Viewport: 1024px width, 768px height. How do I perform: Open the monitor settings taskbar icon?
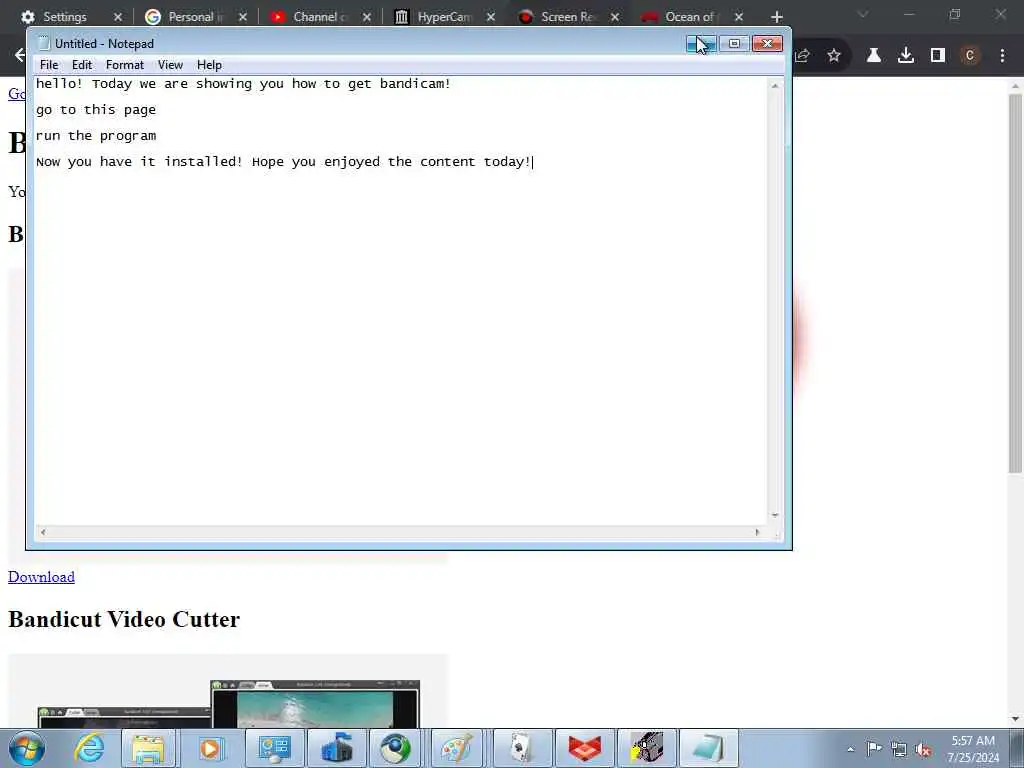[274, 748]
